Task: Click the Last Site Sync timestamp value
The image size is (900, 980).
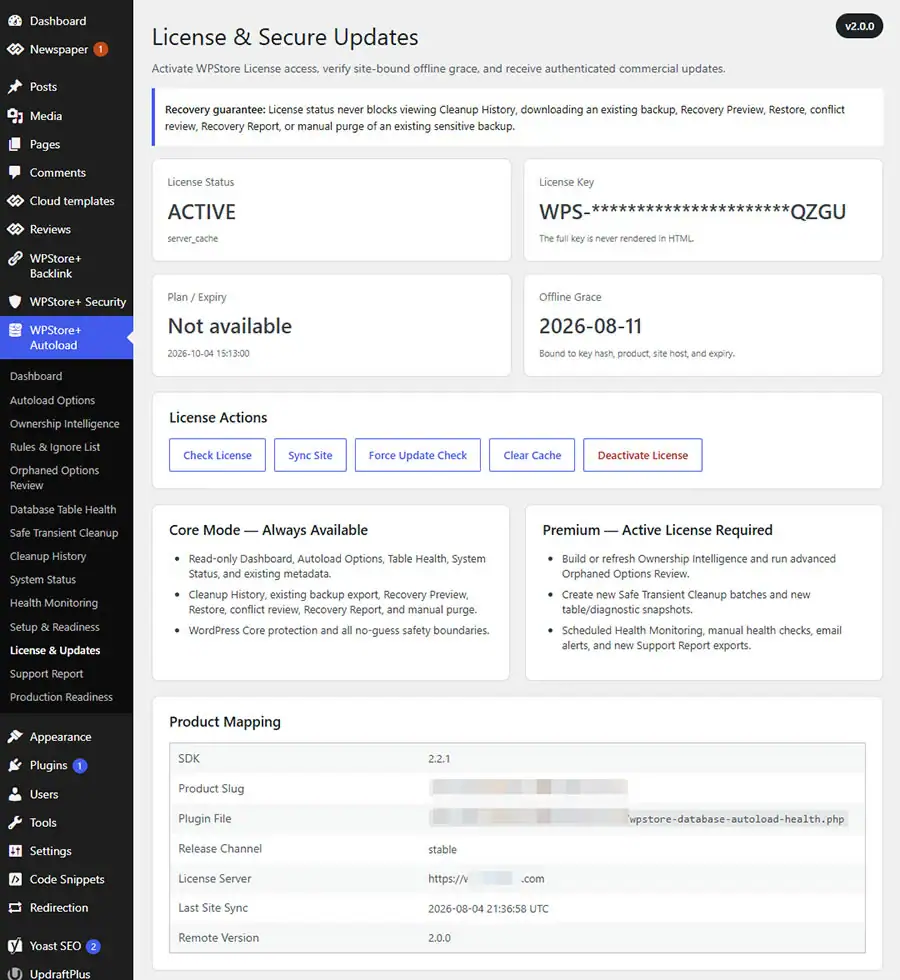Action: pos(488,909)
